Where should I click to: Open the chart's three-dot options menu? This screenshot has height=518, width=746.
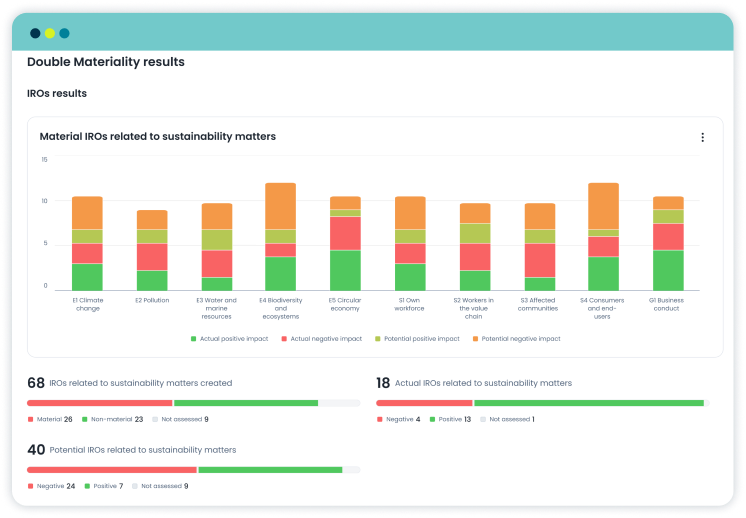pyautogui.click(x=702, y=137)
